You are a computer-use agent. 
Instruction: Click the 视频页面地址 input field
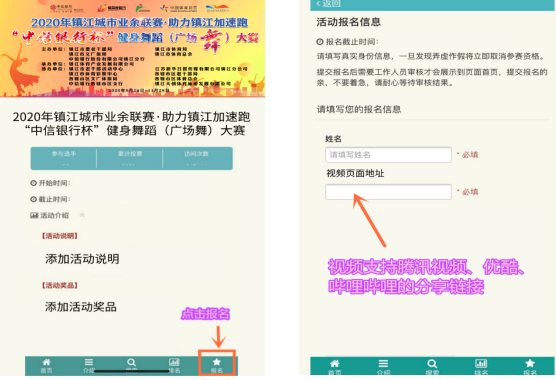point(388,192)
